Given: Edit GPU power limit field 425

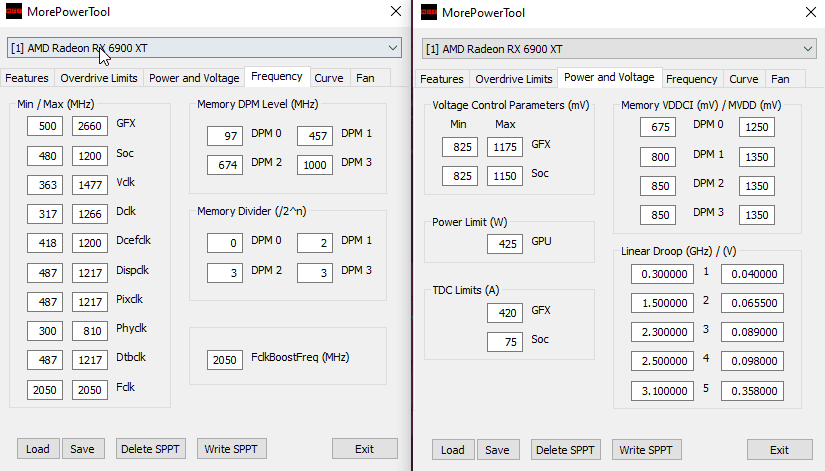Looking at the screenshot, I should coord(505,244).
